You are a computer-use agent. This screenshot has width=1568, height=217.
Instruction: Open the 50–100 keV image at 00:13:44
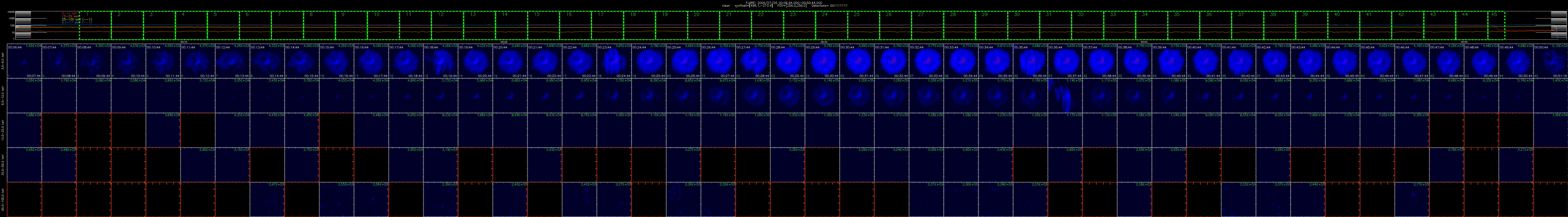point(267,199)
